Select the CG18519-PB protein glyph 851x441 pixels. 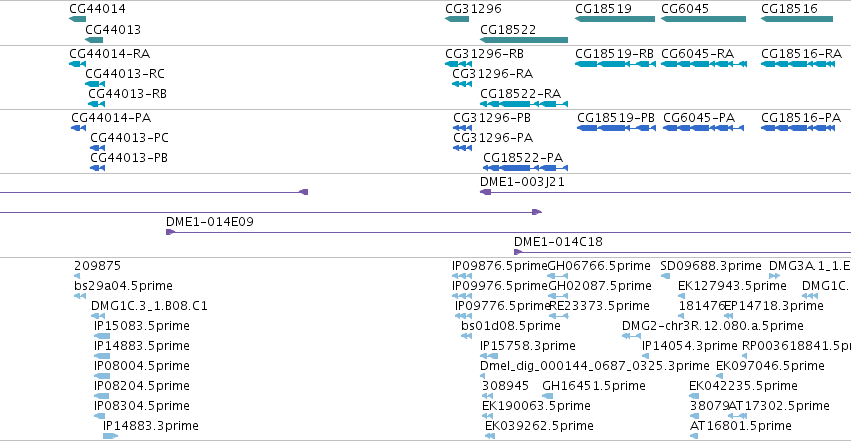(616, 128)
